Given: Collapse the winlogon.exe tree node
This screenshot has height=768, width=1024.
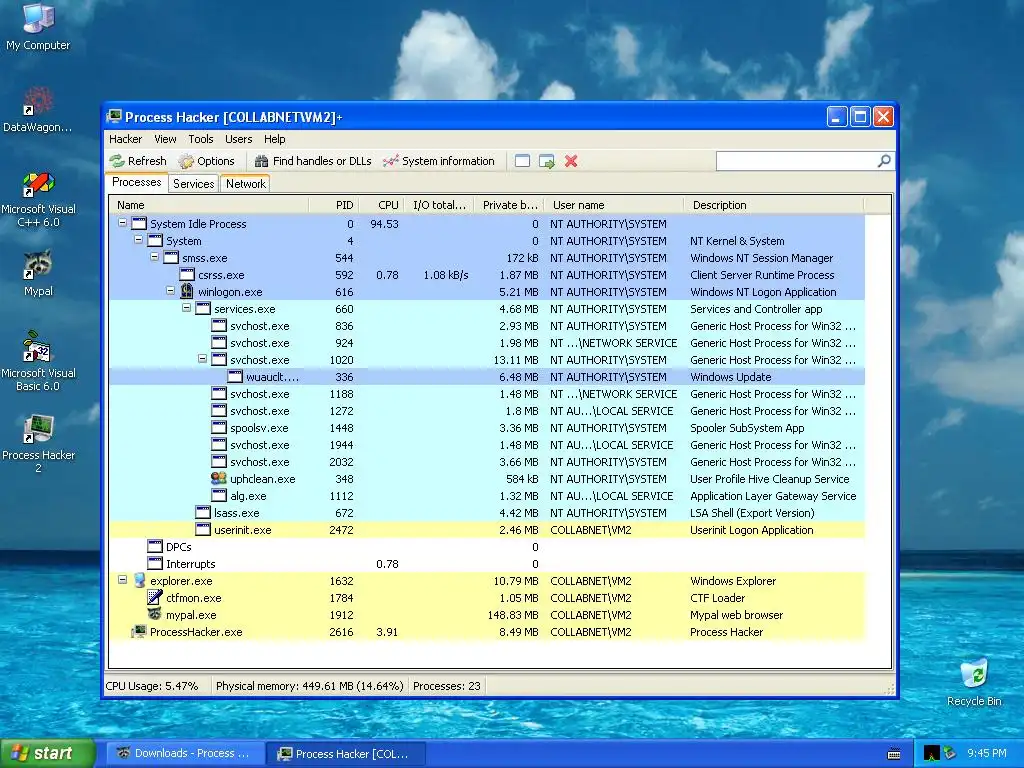Looking at the screenshot, I should coord(170,291).
